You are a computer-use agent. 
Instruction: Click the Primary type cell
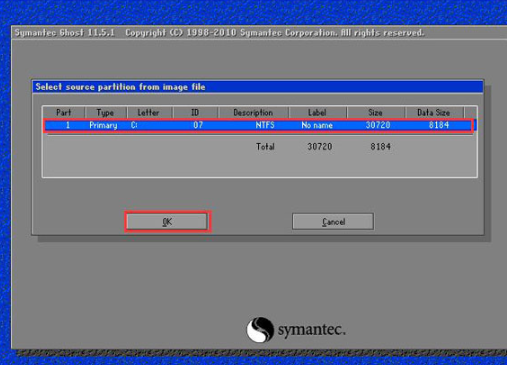click(x=103, y=125)
